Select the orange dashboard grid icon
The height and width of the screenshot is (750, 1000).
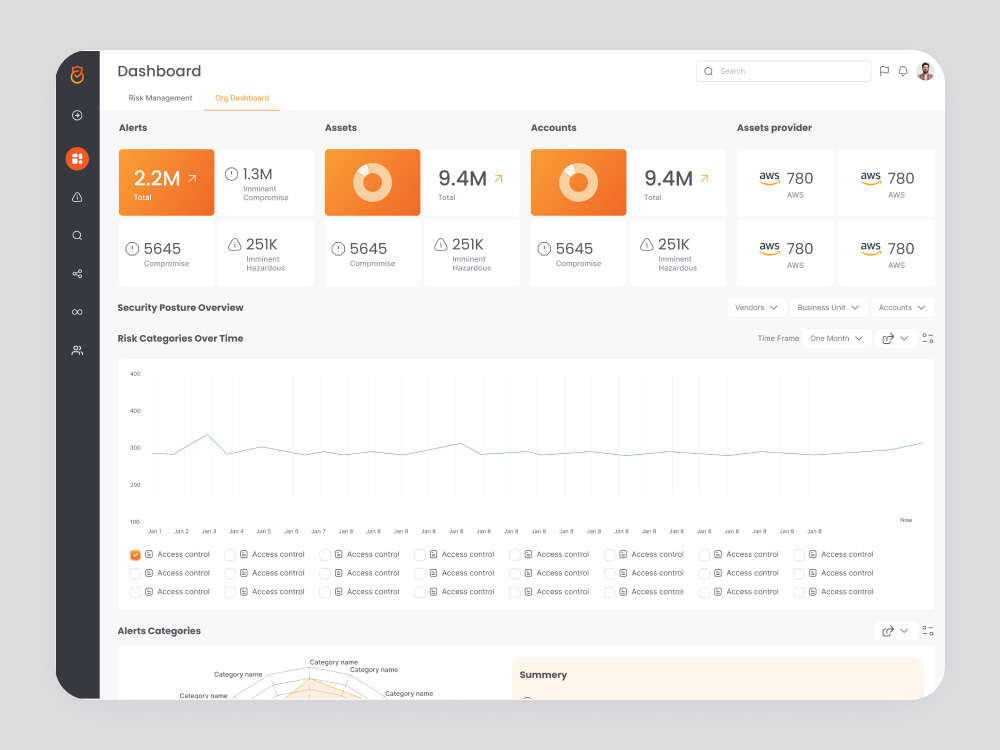pos(77,158)
